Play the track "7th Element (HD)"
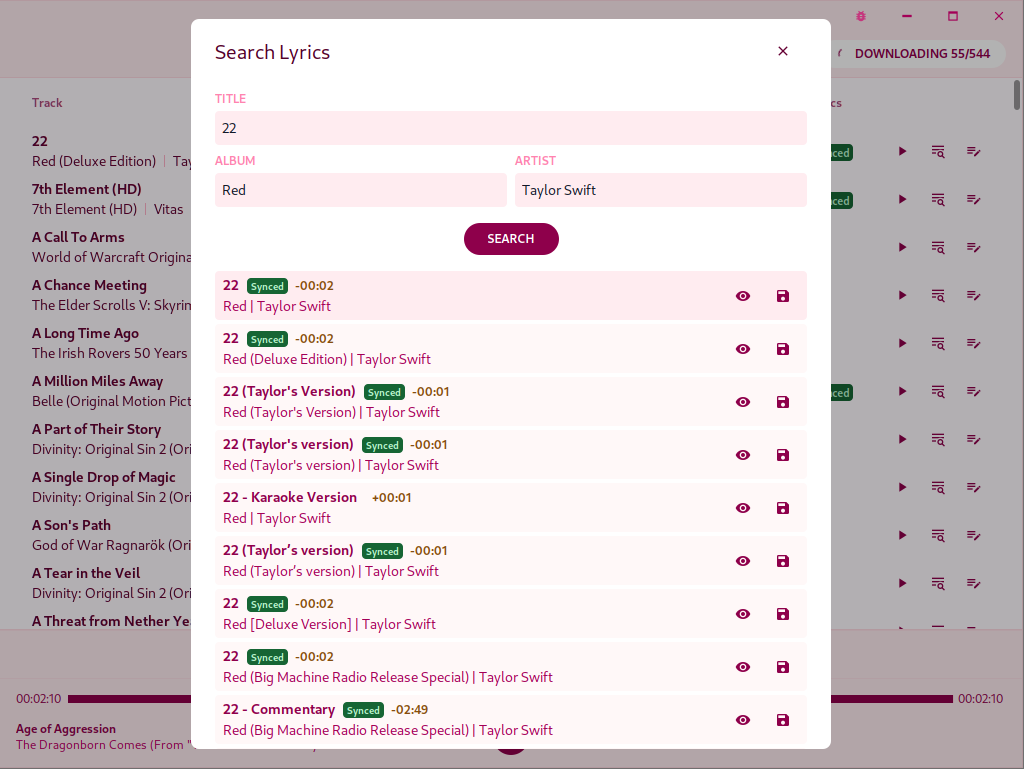Viewport: 1024px width, 769px height. point(902,200)
